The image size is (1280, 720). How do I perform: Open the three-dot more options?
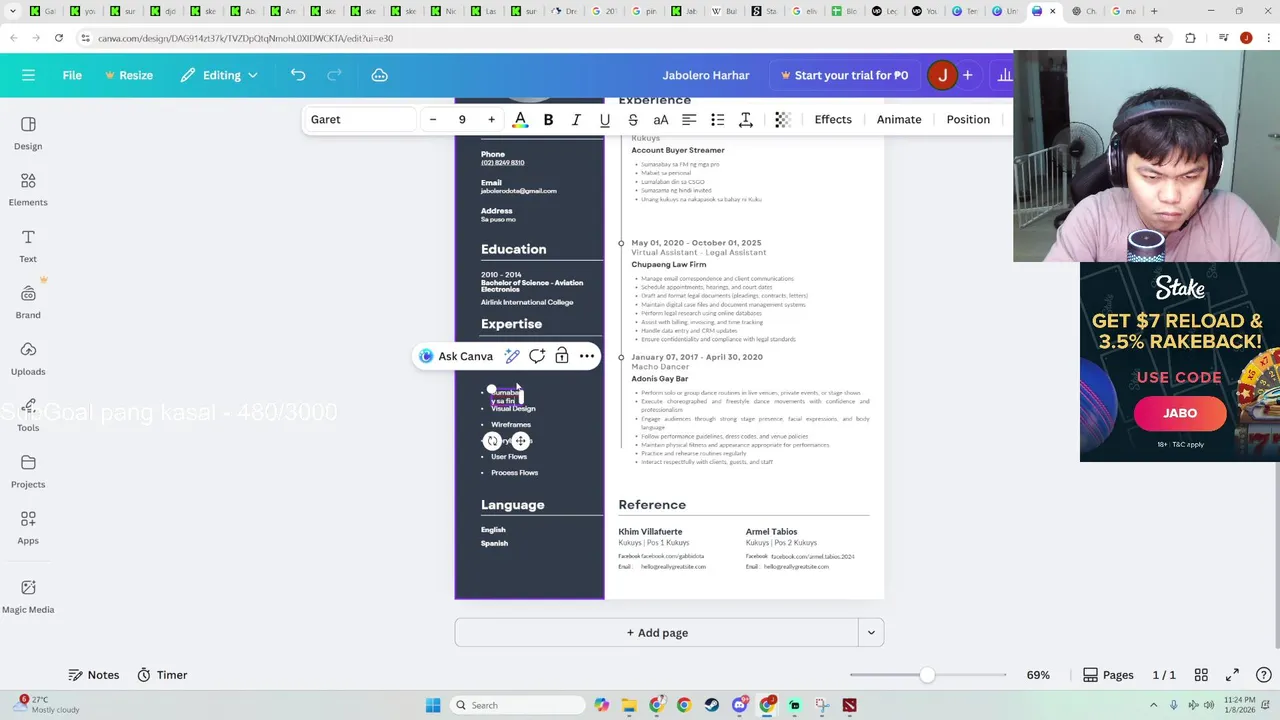click(587, 356)
